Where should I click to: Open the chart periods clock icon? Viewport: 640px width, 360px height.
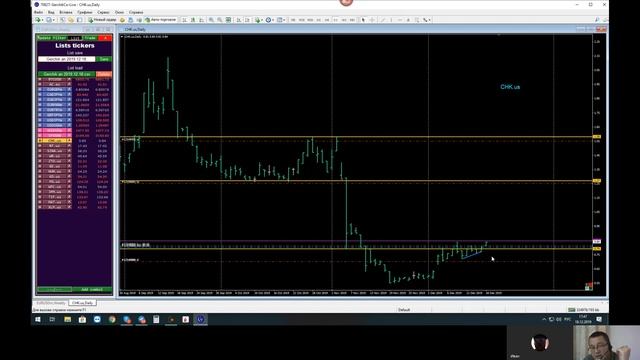click(x=268, y=20)
